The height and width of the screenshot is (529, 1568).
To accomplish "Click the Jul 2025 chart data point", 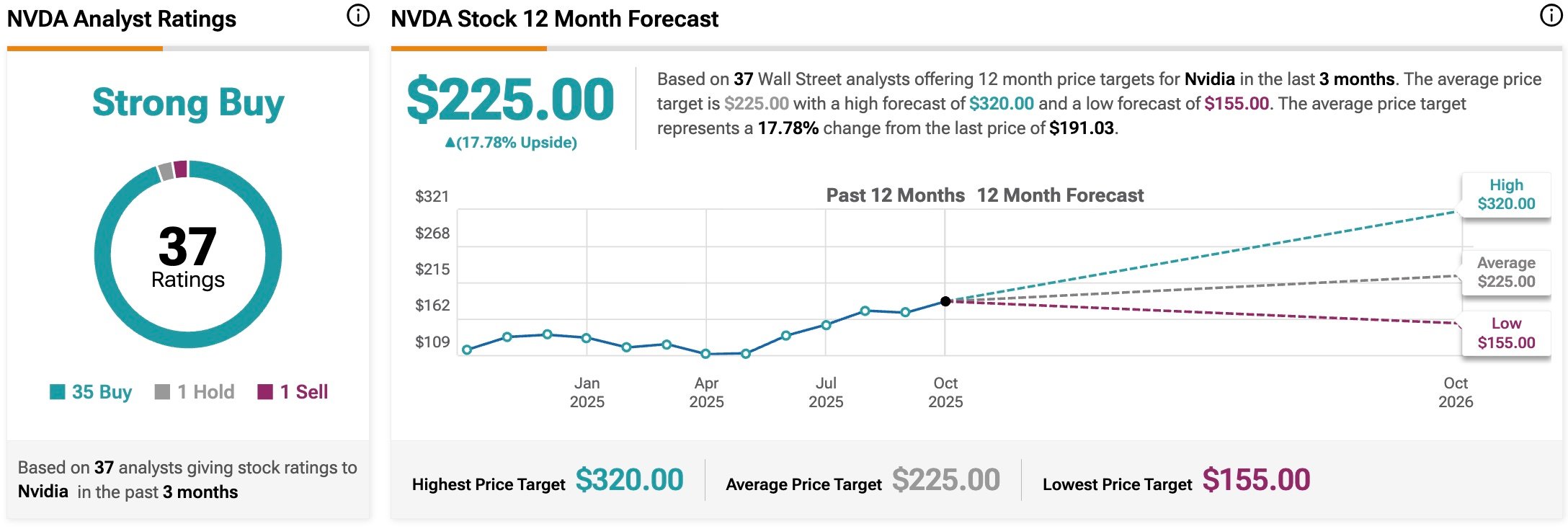I will point(826,325).
